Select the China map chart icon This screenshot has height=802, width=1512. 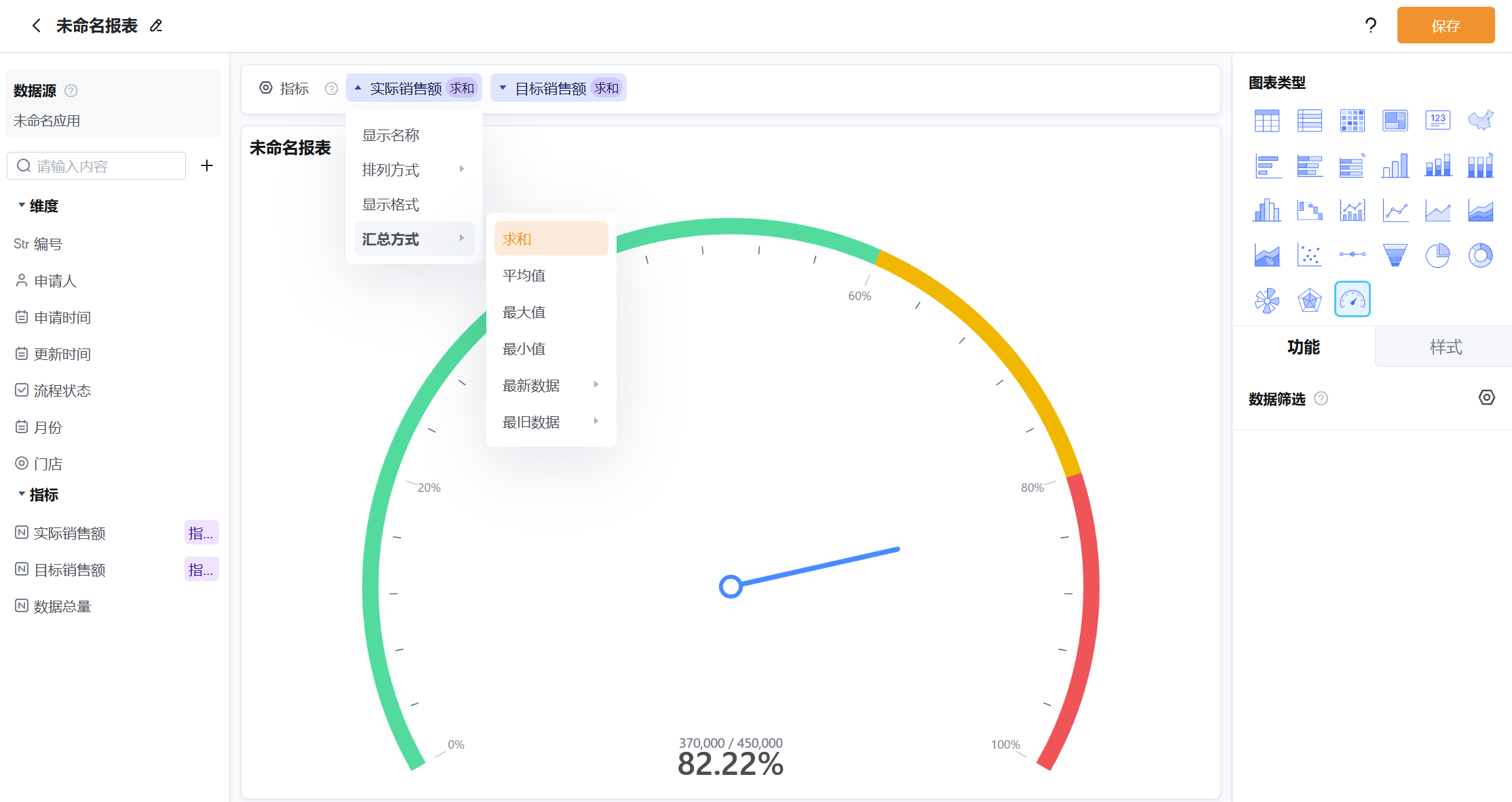(x=1480, y=121)
